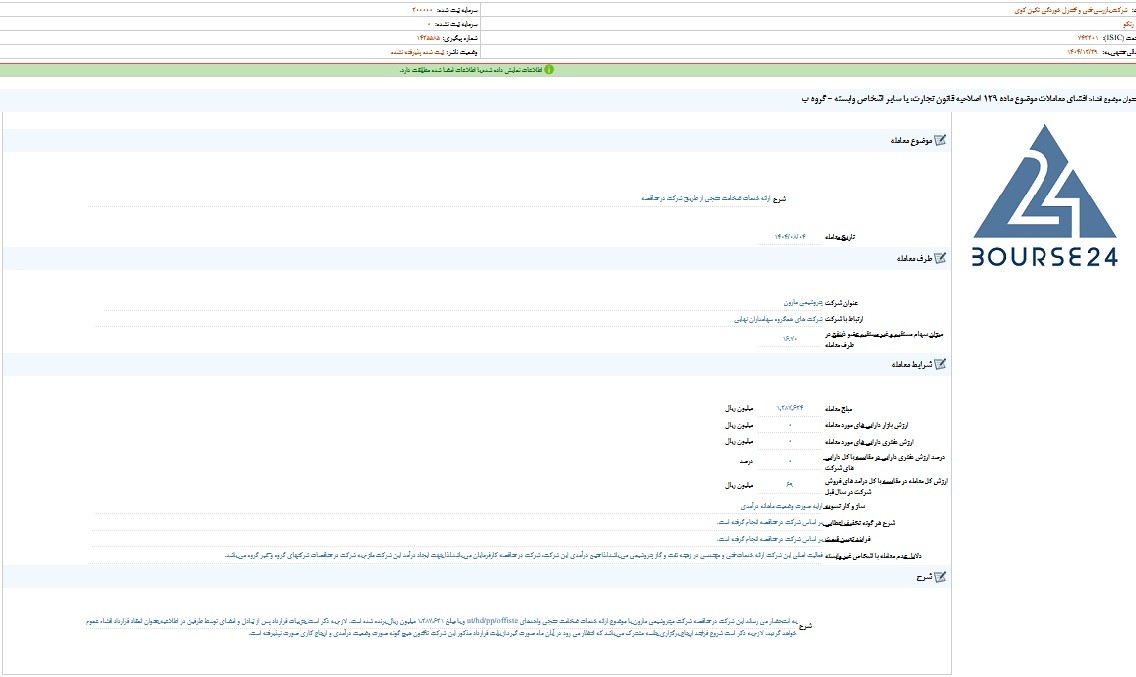Click the edit icon beside شرایط معامله
Viewport: 1136px width, 677px height.
[x=940, y=365]
